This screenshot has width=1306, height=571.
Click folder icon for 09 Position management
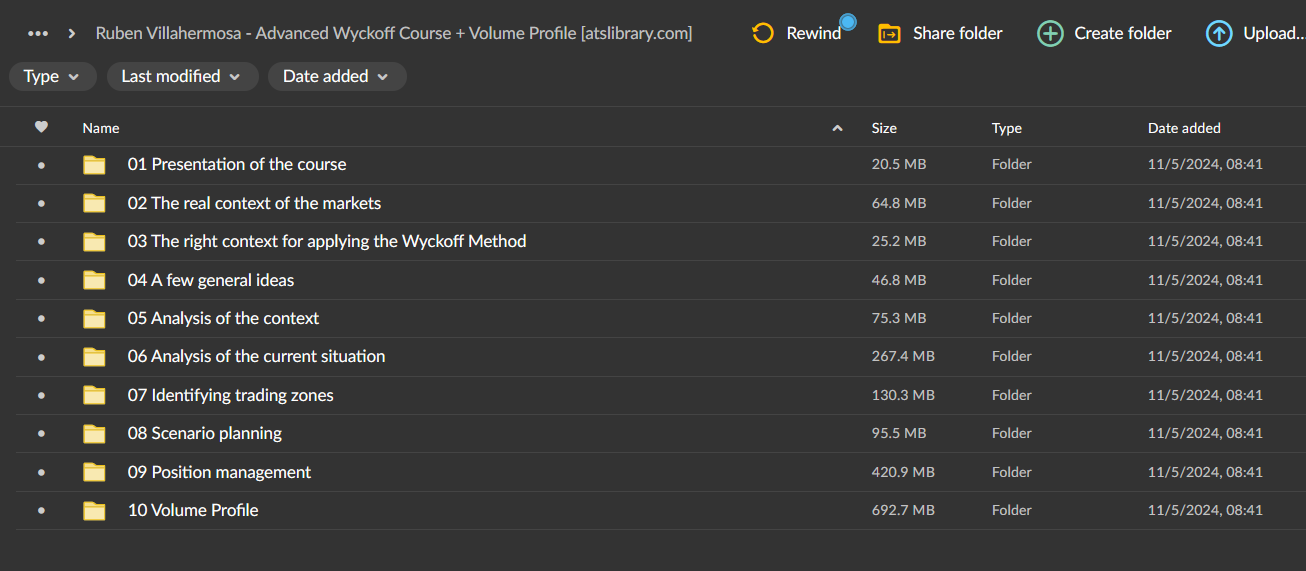point(94,472)
